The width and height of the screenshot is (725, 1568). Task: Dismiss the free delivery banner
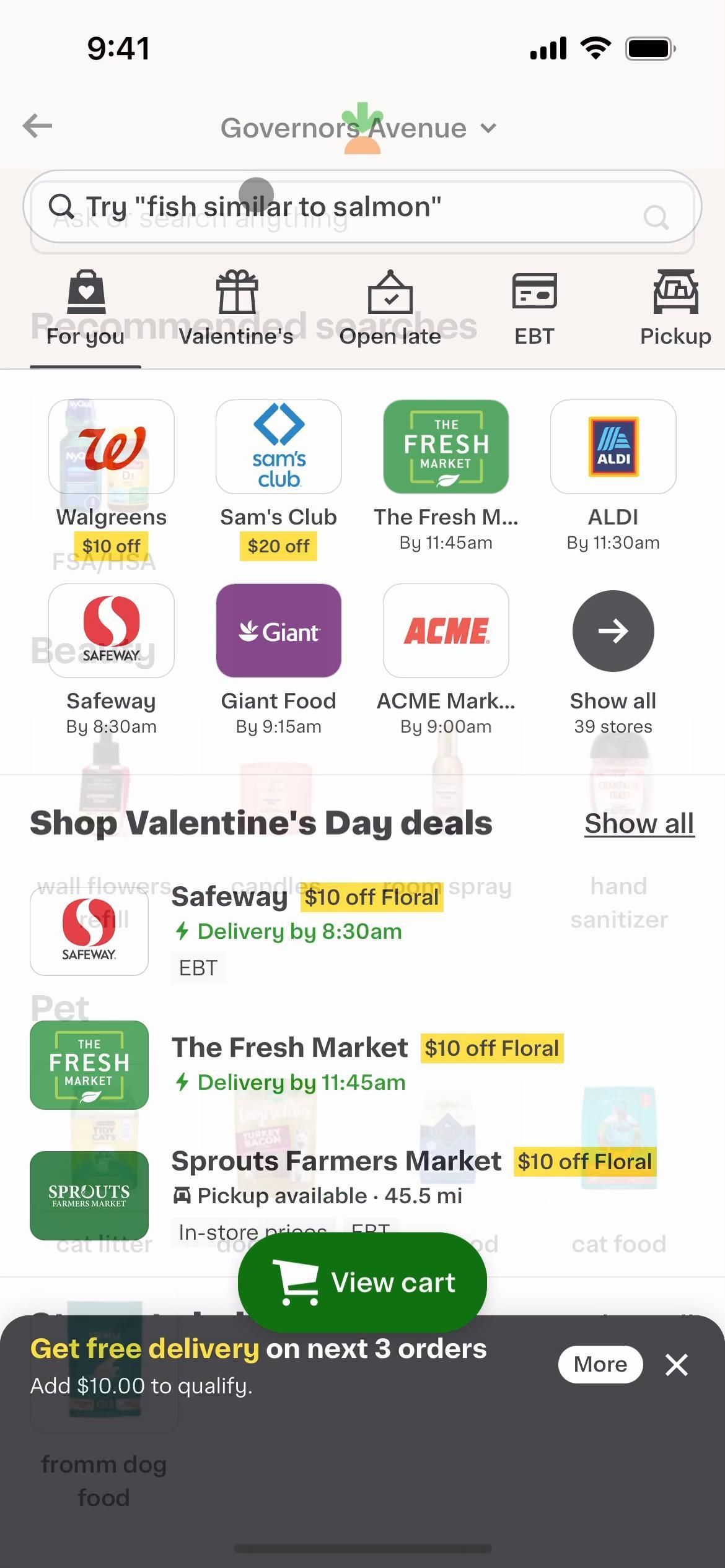677,1364
